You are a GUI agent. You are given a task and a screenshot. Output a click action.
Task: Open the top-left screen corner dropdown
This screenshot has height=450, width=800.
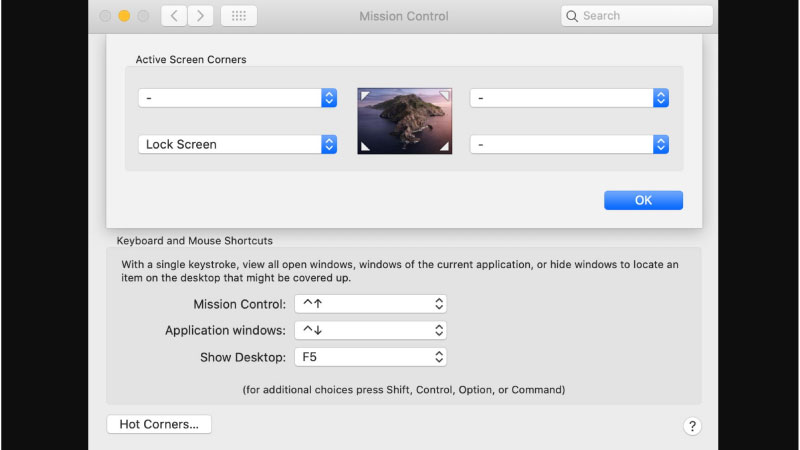tap(237, 98)
